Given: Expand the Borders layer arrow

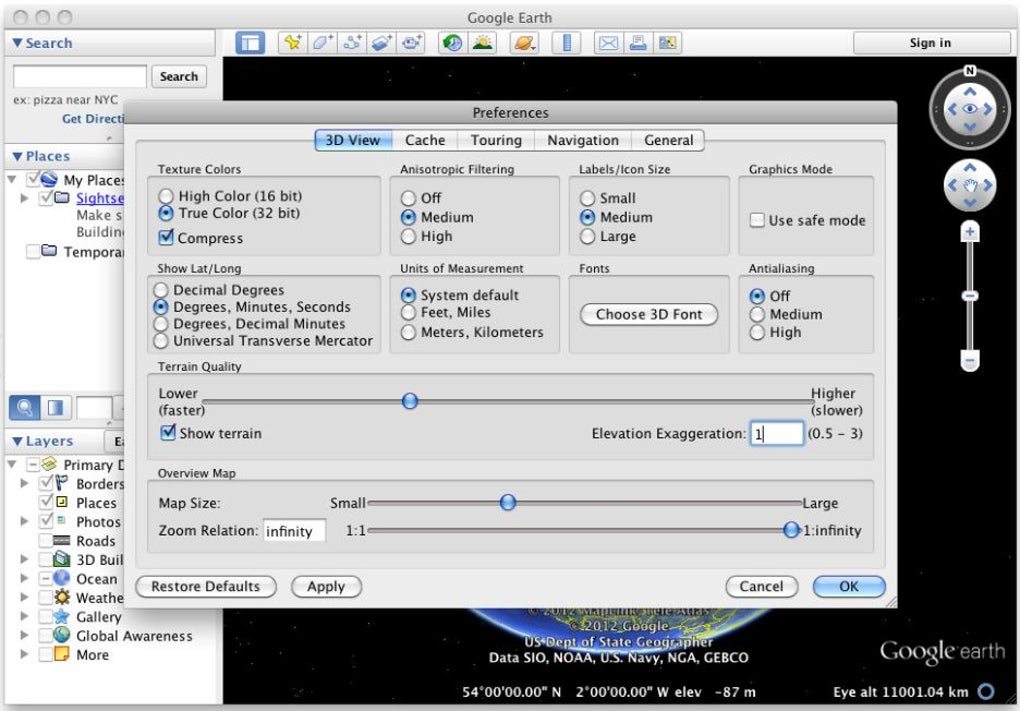Looking at the screenshot, I should click(x=25, y=483).
